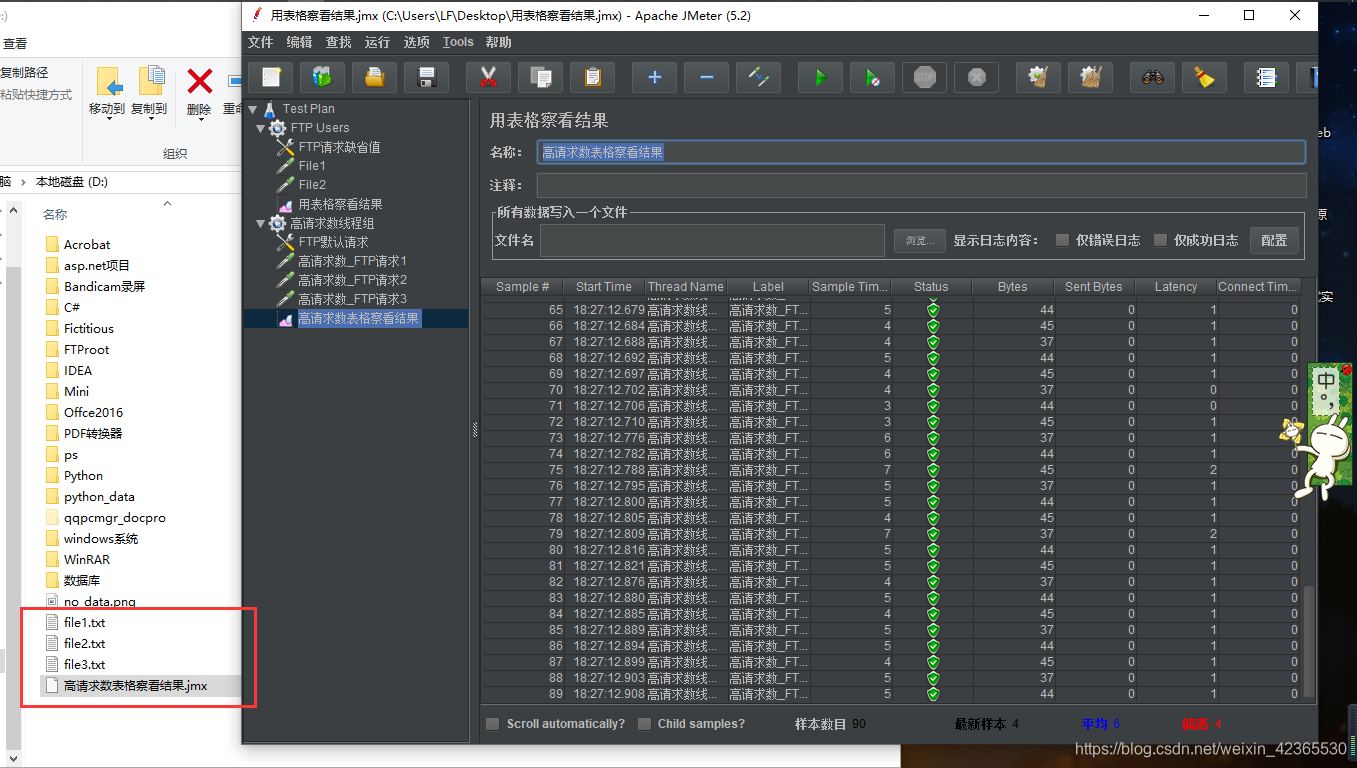This screenshot has height=768, width=1357.
Task: Select File2 sampler in the tree
Action: pyautogui.click(x=312, y=185)
